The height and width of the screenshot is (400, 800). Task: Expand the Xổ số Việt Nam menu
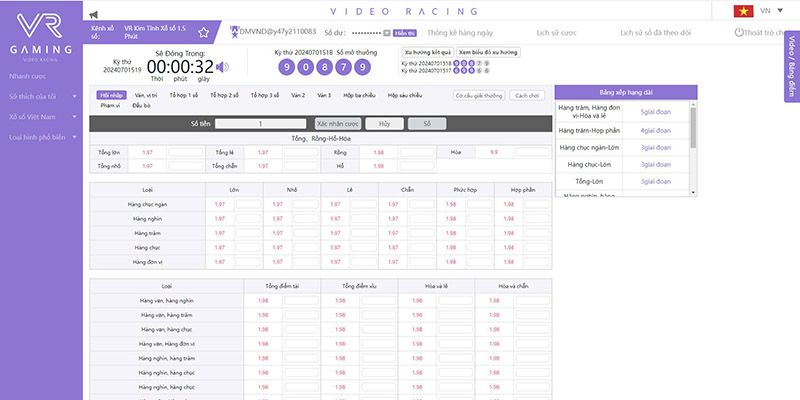tap(43, 117)
